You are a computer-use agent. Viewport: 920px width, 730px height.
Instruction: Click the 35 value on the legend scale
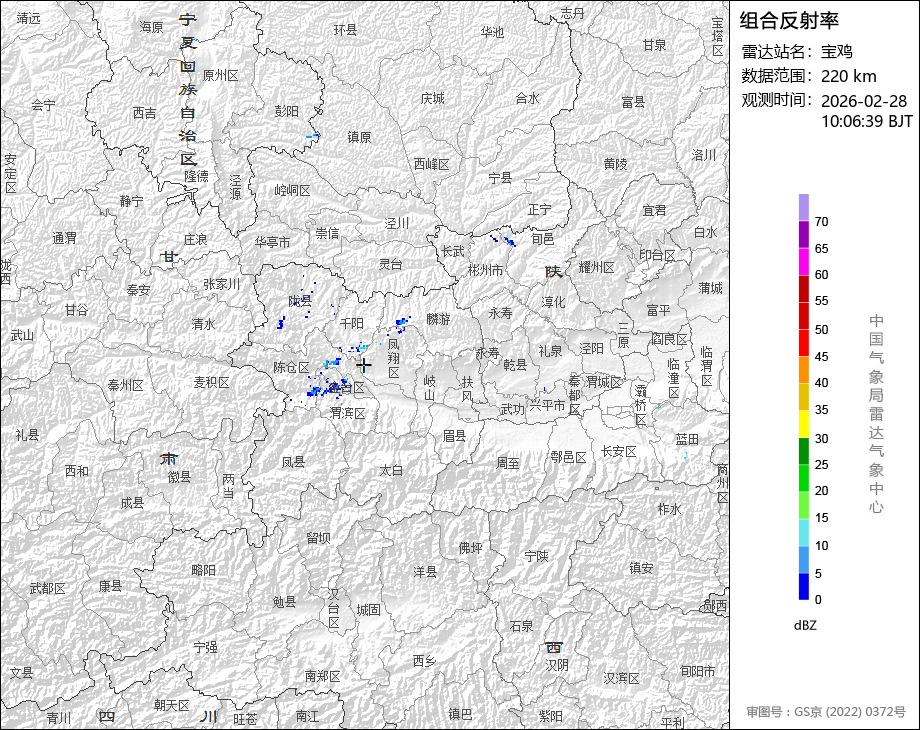tap(821, 410)
